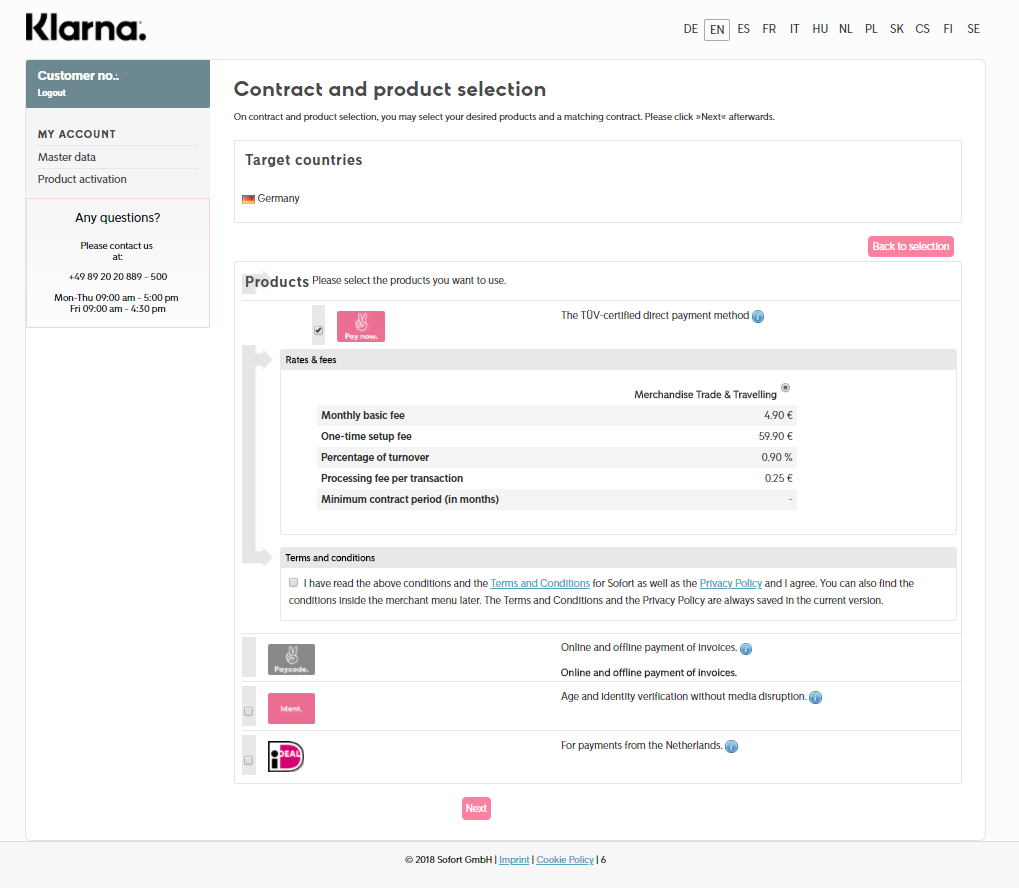The width and height of the screenshot is (1019, 888).
Task: Check the Ident product checkbox
Action: pos(248,711)
